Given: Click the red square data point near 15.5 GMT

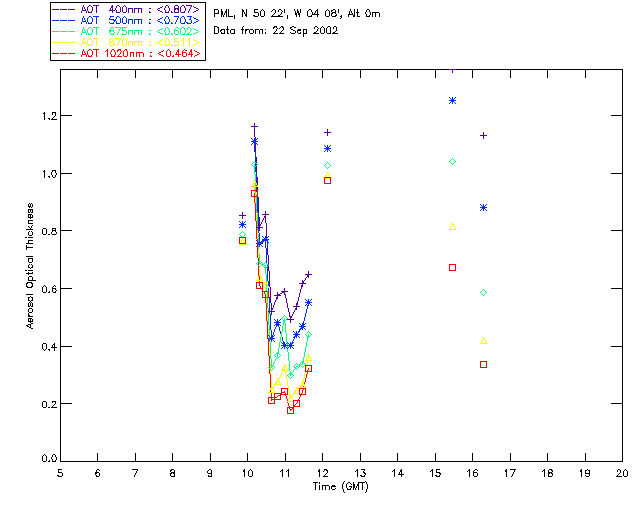Looking at the screenshot, I should click(452, 267).
